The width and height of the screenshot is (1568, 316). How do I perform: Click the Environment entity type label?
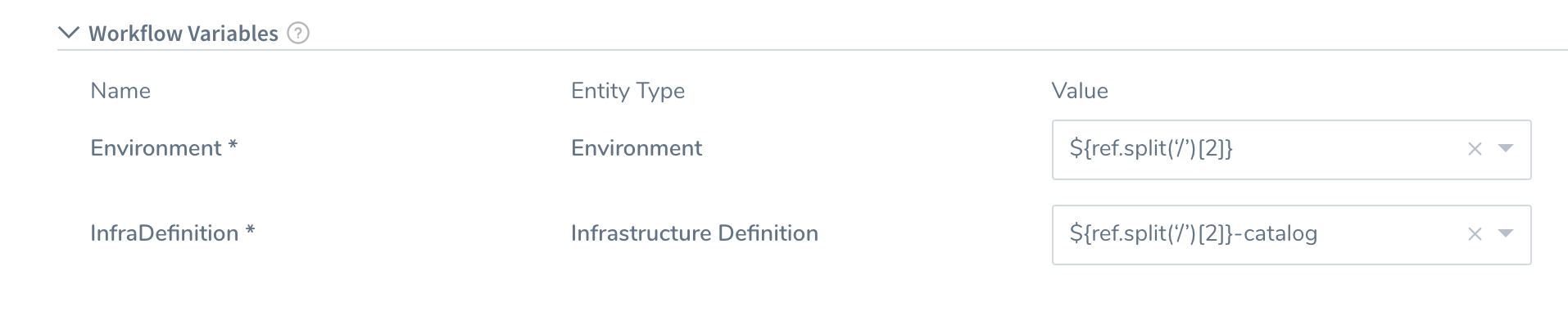tap(637, 148)
